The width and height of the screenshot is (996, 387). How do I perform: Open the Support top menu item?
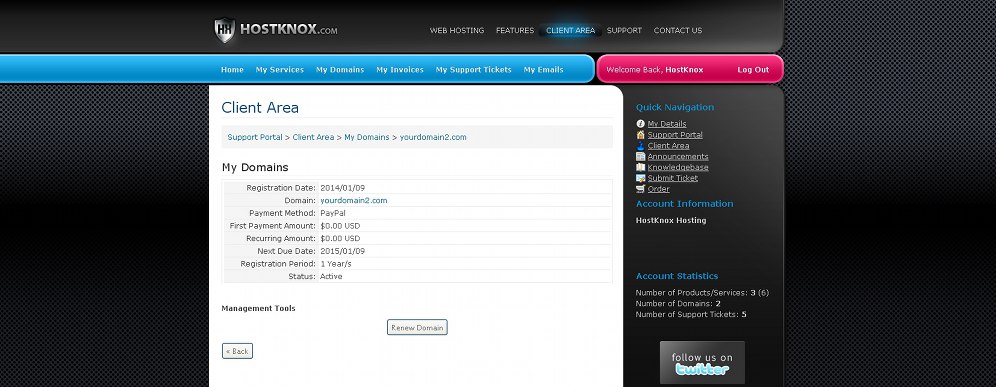tap(624, 31)
